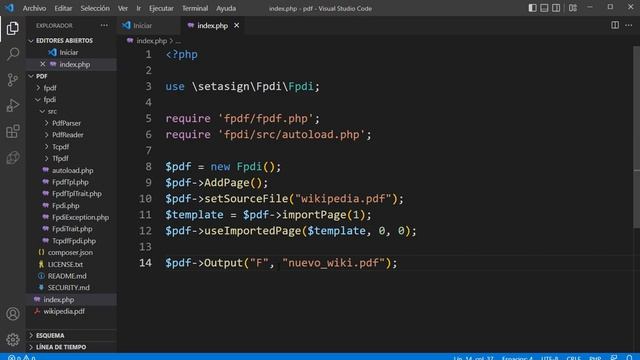
Task: Click the CRLF line ending status item
Action: click(x=573, y=358)
